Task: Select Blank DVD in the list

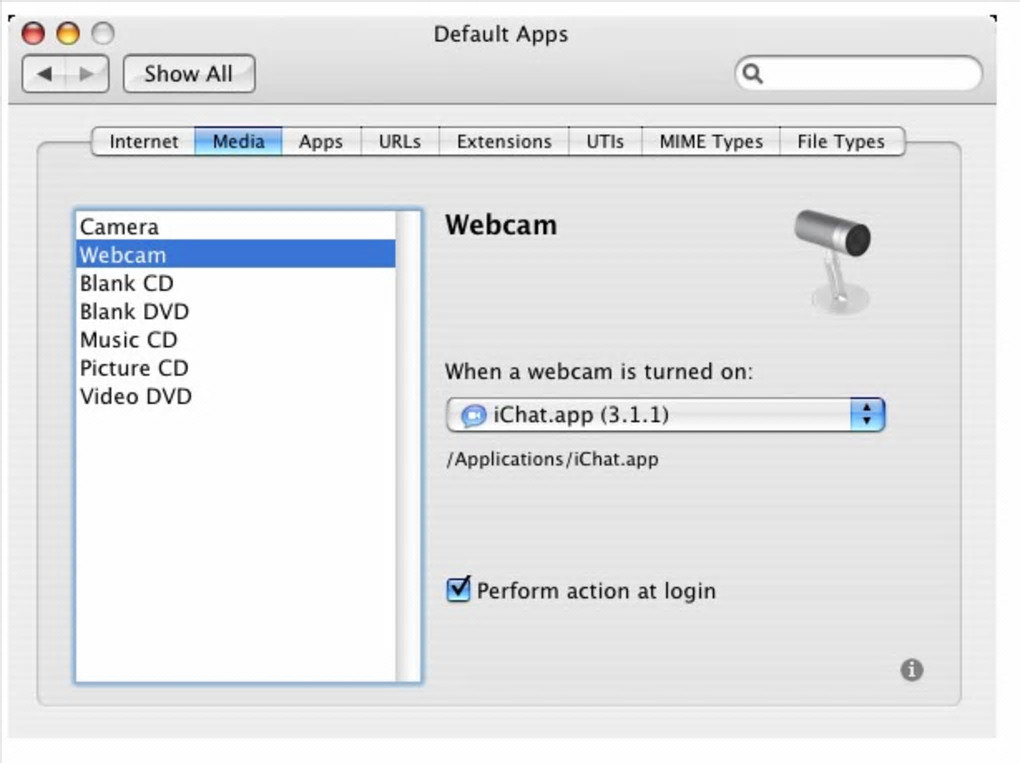Action: click(235, 311)
